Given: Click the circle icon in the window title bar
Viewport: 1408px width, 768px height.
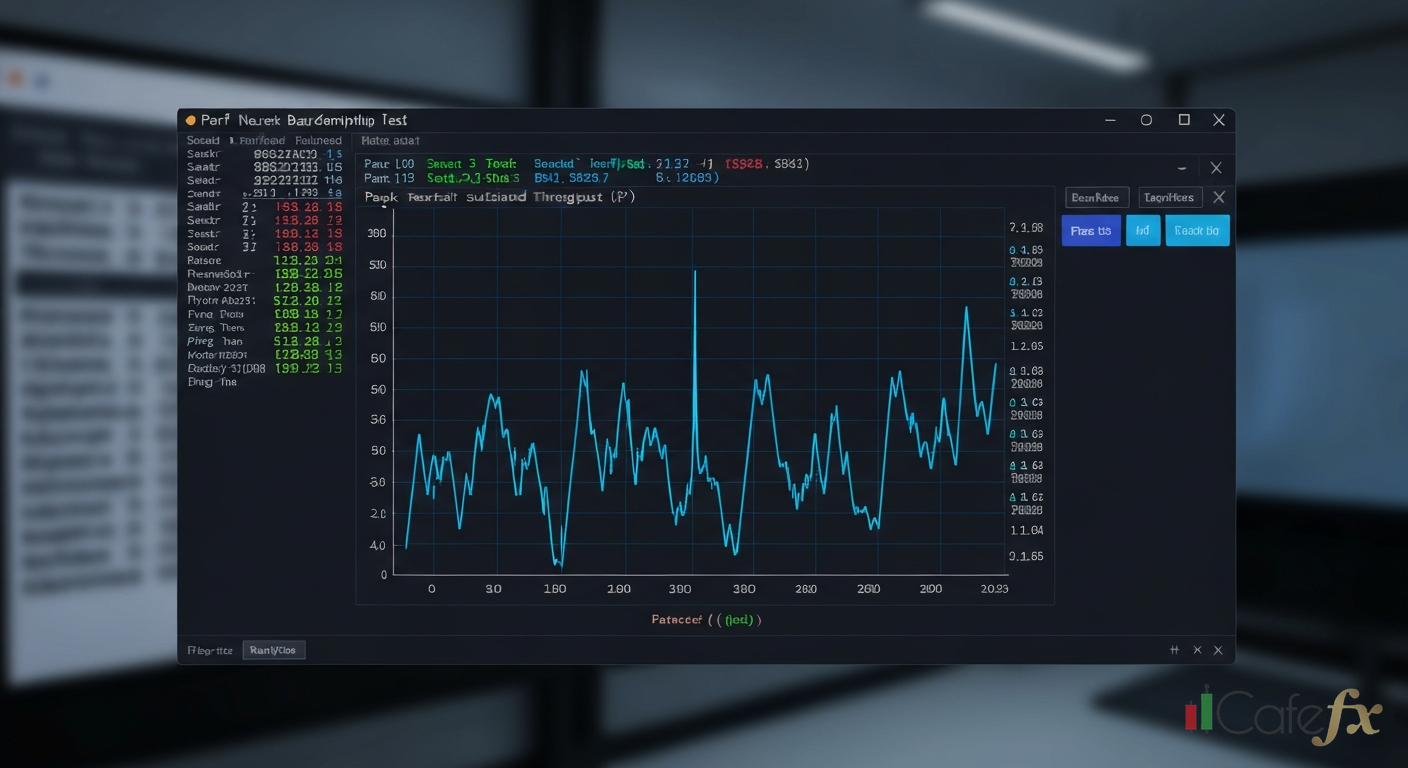Looking at the screenshot, I should [x=1146, y=119].
